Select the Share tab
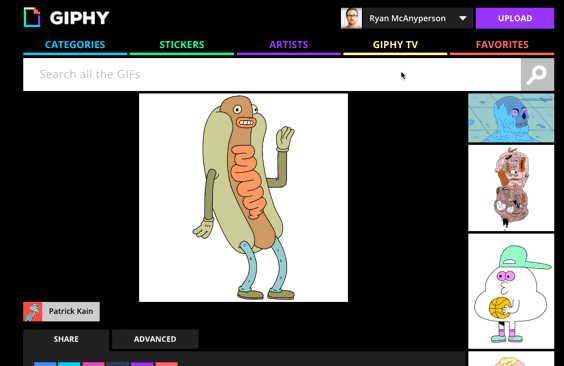Image resolution: width=564 pixels, height=366 pixels. pyautogui.click(x=66, y=339)
